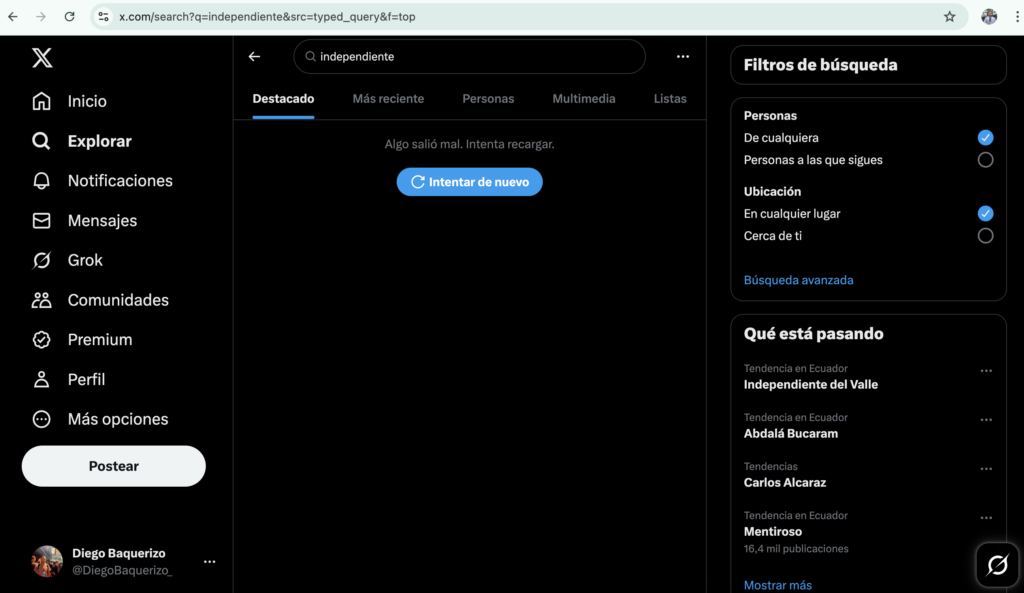Open more options for Mentiroso trend
The height and width of the screenshot is (593, 1024).
[986, 518]
